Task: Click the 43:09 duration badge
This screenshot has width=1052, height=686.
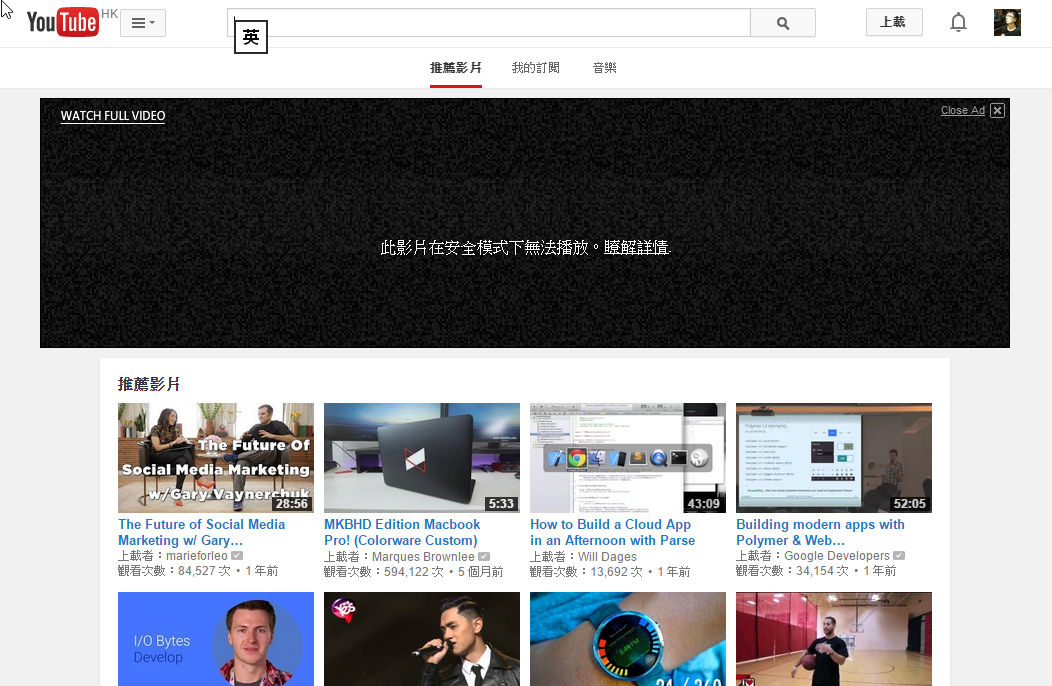Action: click(704, 503)
